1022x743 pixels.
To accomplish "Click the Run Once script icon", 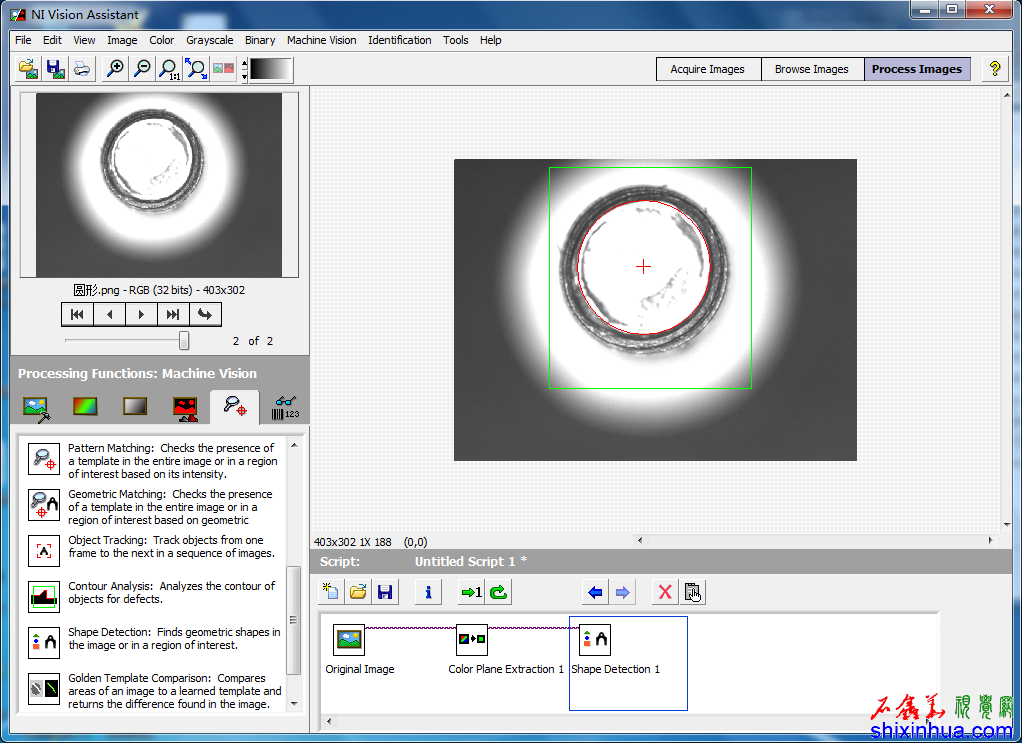I will (471, 592).
